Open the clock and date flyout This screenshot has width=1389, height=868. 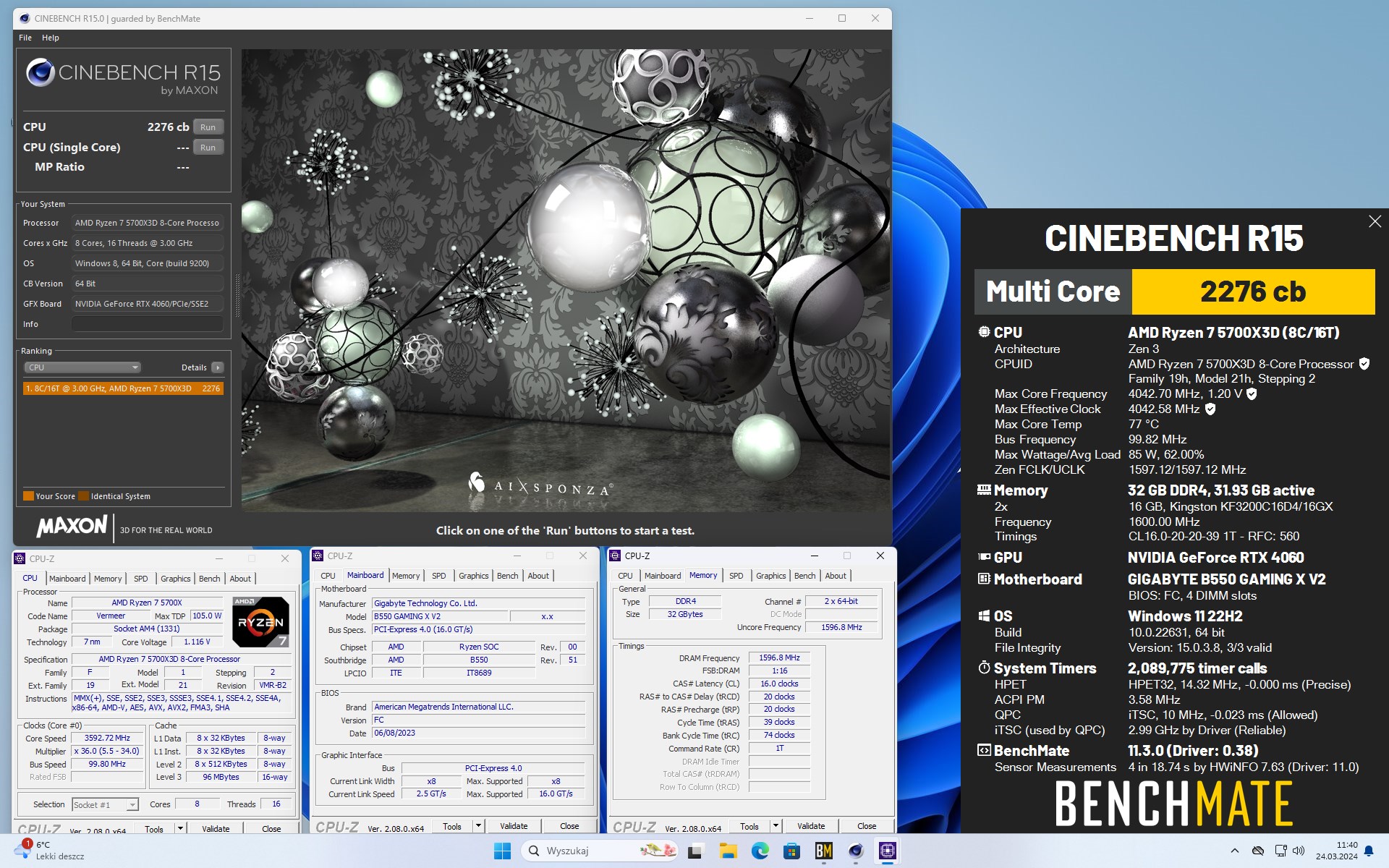(1337, 851)
